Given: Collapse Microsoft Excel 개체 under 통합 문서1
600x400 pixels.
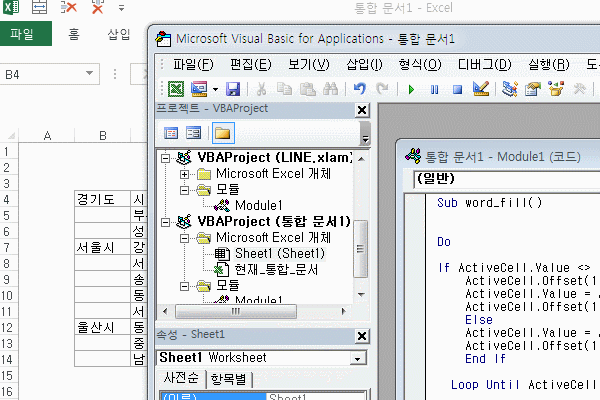Looking at the screenshot, I should coord(184,238).
